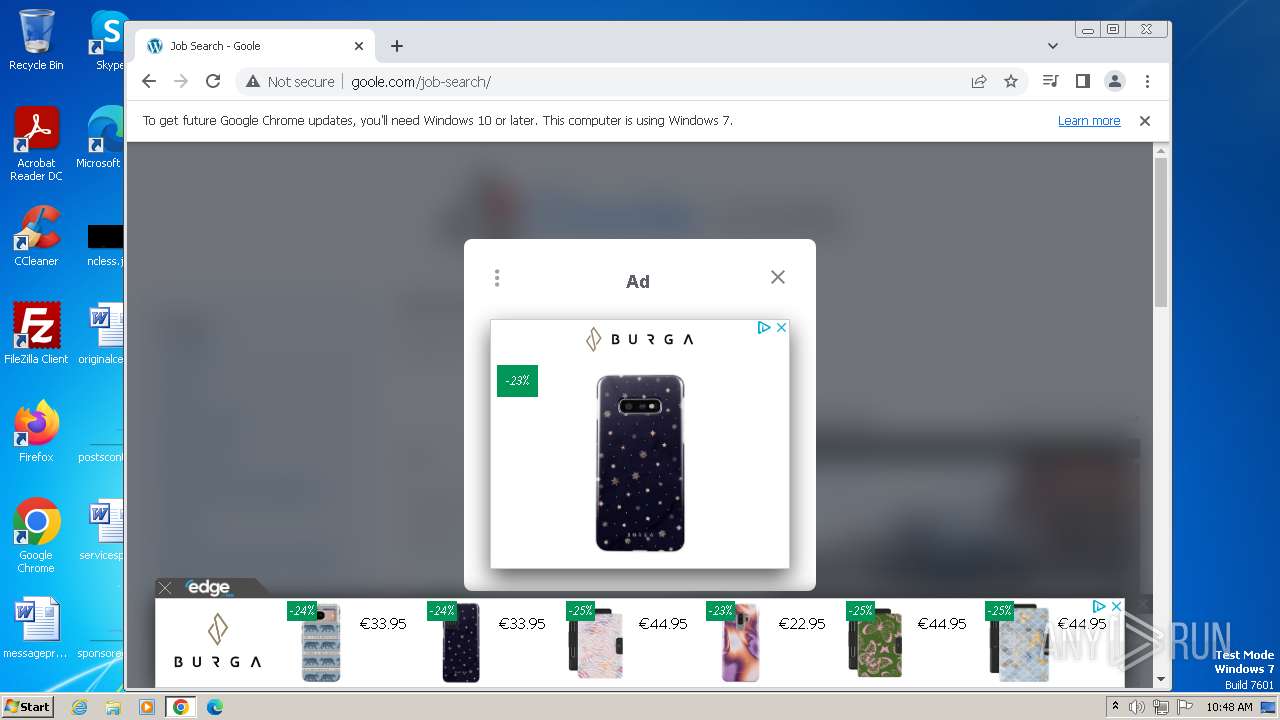1280x720 pixels.
Task: Open FileZilla Client desktop icon
Action: pos(36,334)
